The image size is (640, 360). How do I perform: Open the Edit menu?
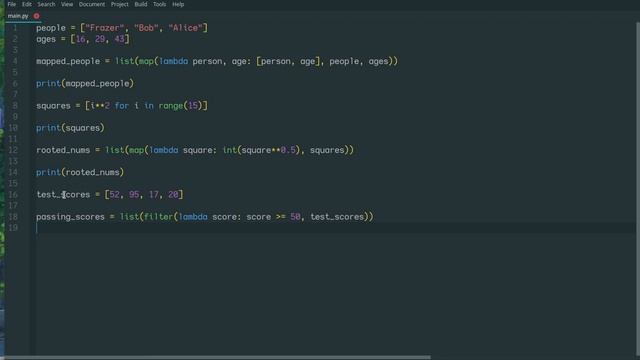pyautogui.click(x=27, y=4)
